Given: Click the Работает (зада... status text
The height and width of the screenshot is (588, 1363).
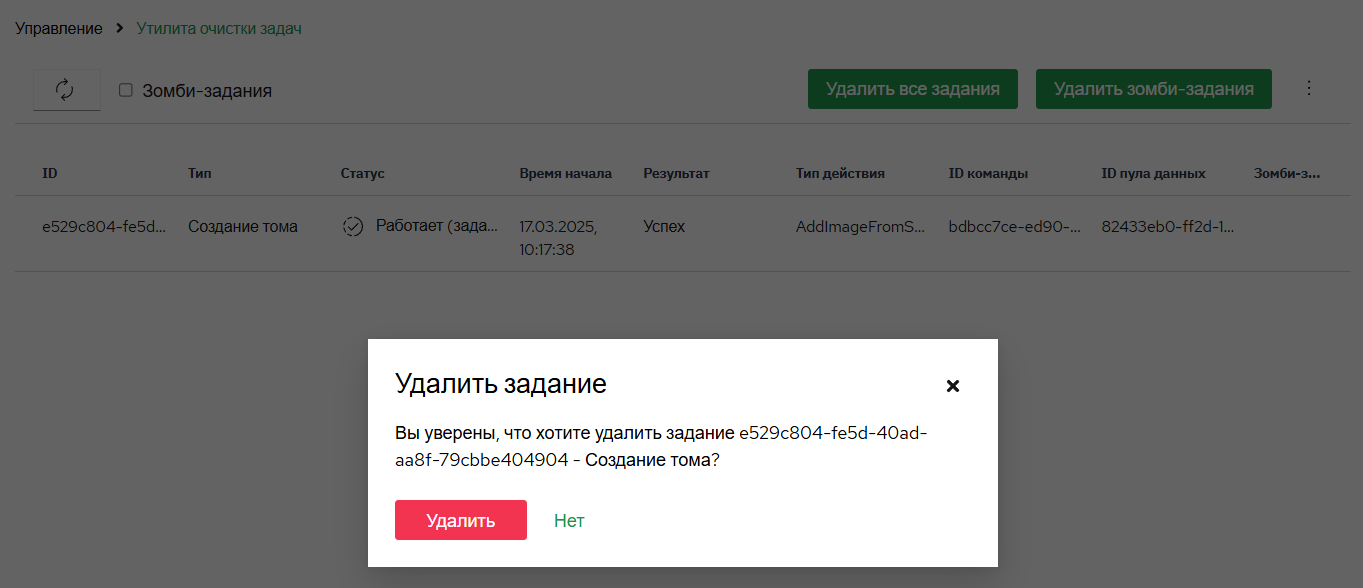Looking at the screenshot, I should tap(437, 226).
